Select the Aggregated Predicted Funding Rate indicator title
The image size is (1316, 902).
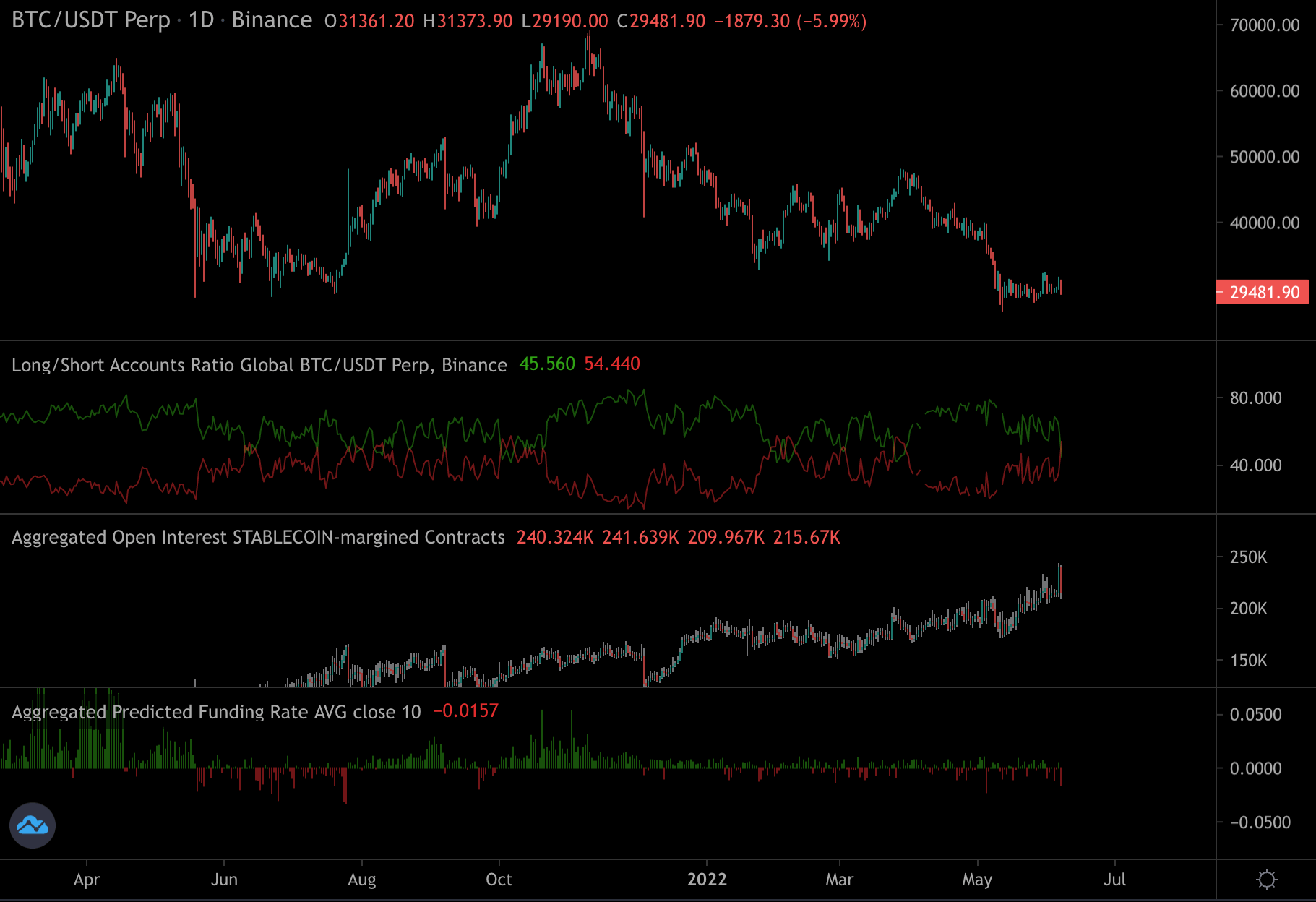(x=216, y=712)
